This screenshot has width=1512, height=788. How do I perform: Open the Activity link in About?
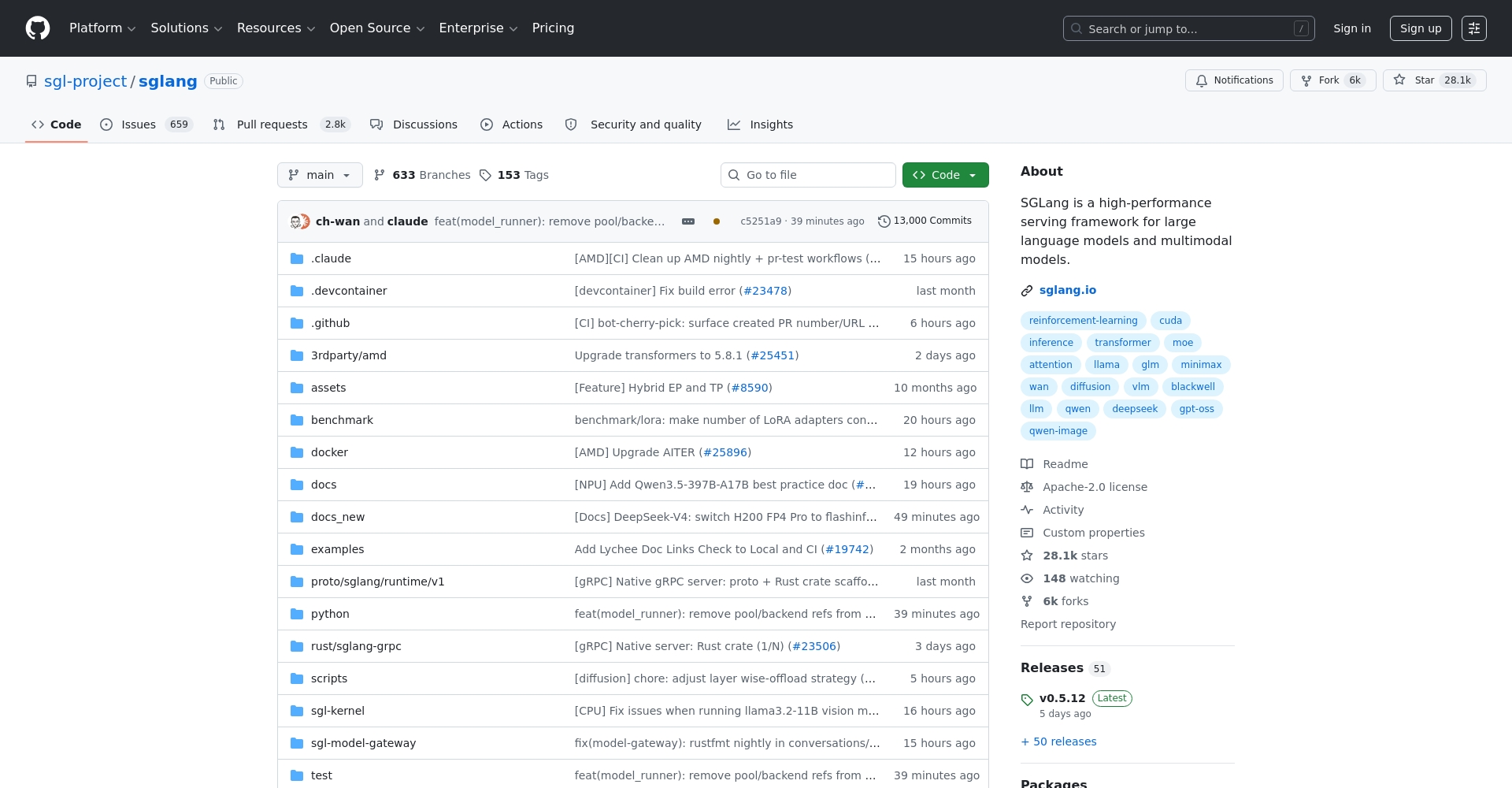(1052, 510)
